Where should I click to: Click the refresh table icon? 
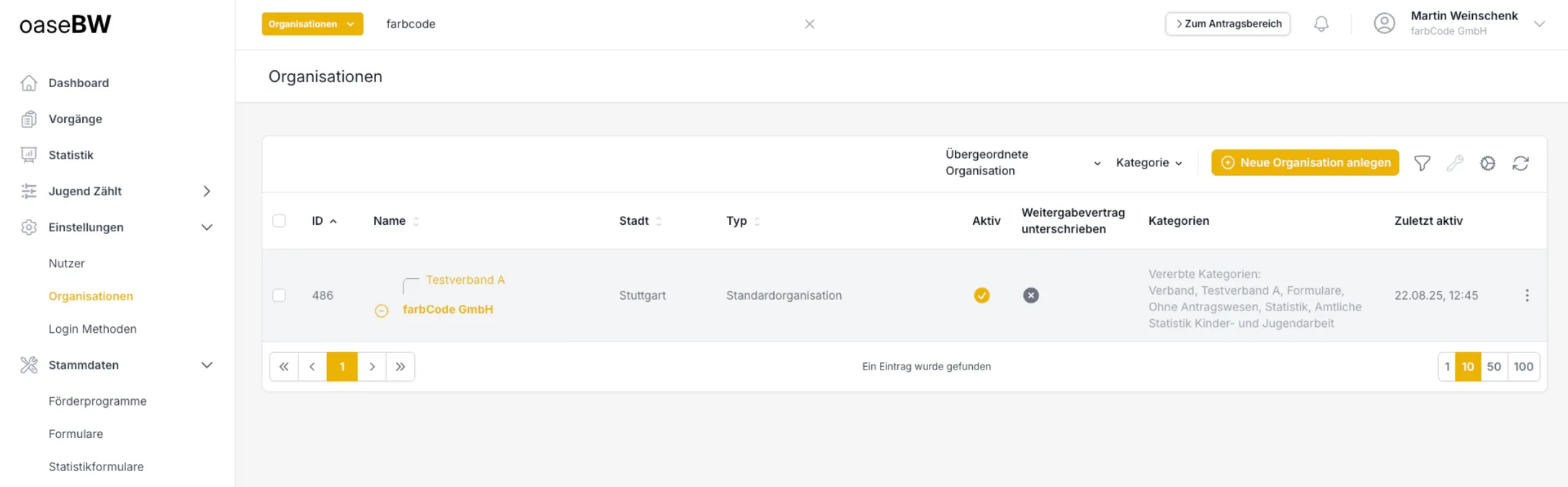pyautogui.click(x=1520, y=164)
